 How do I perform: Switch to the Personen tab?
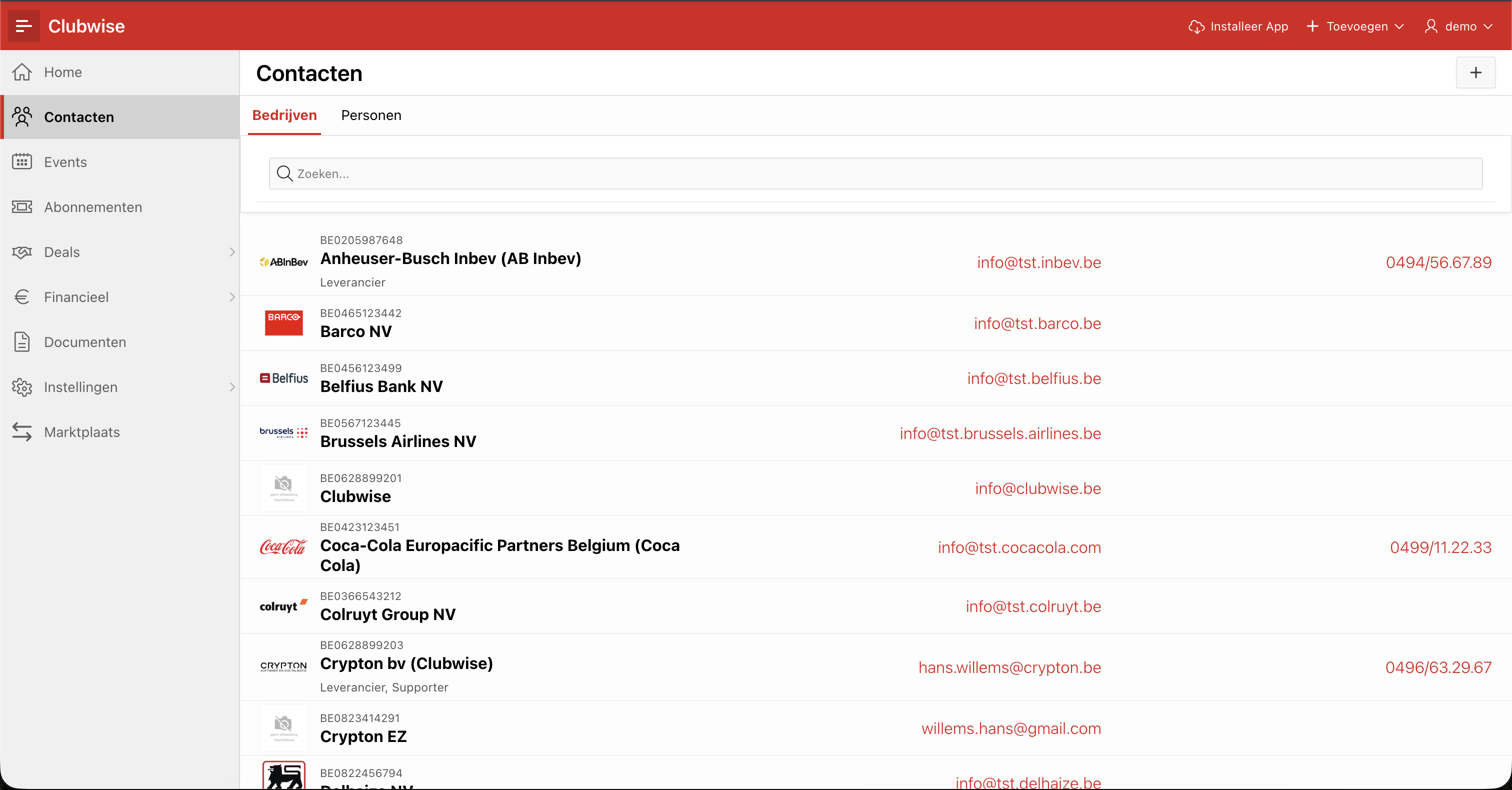[x=371, y=115]
